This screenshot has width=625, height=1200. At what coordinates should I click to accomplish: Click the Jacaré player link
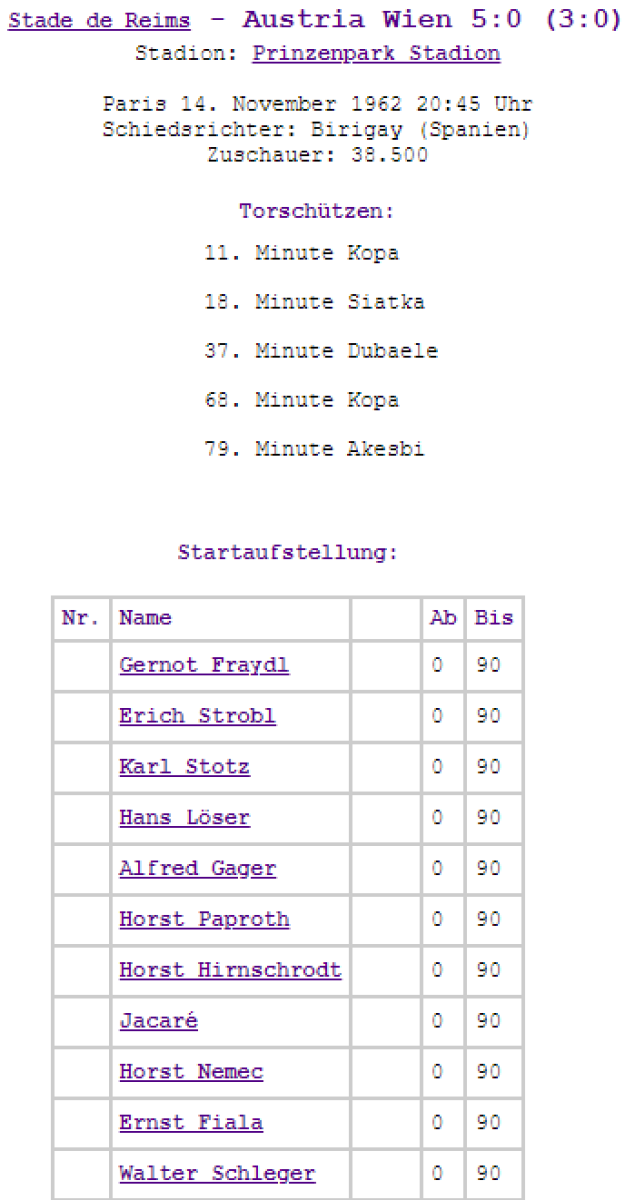click(x=158, y=1021)
